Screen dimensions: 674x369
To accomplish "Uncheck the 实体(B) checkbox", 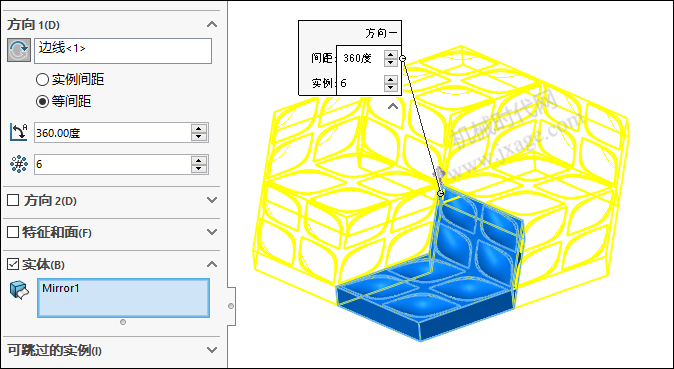I will [13, 264].
